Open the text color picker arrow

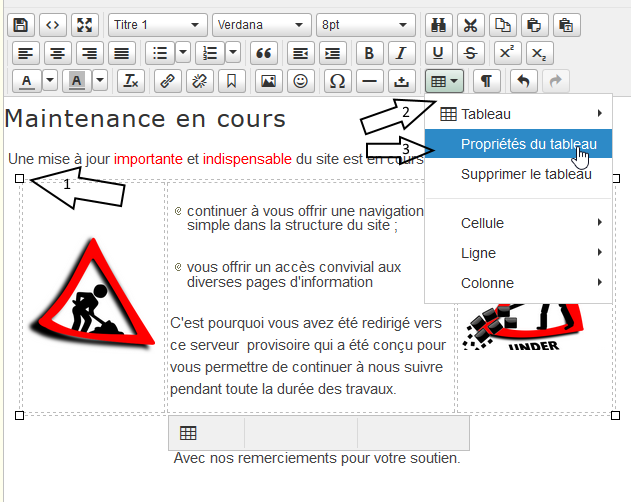(50, 81)
